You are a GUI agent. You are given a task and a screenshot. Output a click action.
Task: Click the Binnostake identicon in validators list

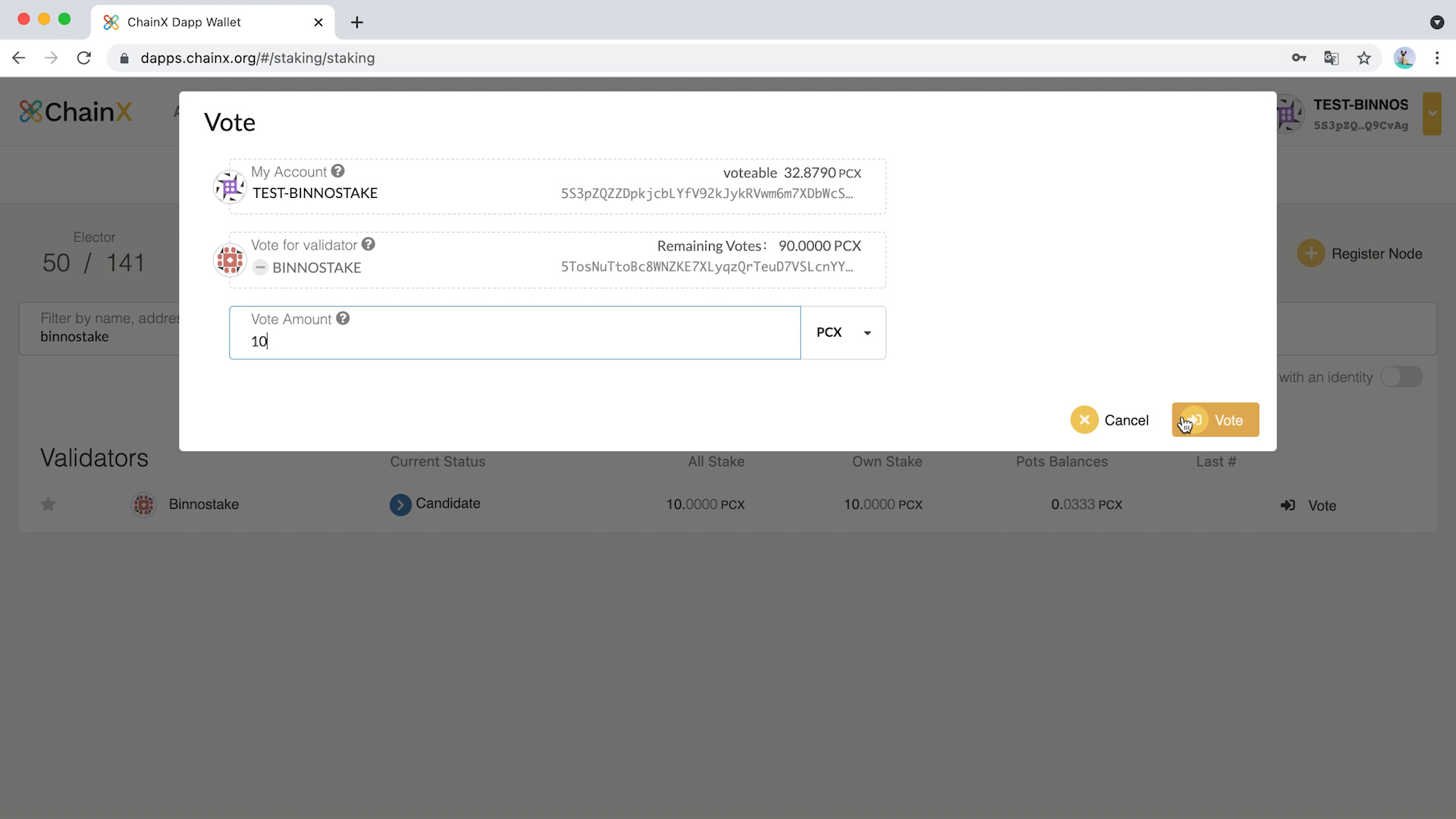[143, 504]
